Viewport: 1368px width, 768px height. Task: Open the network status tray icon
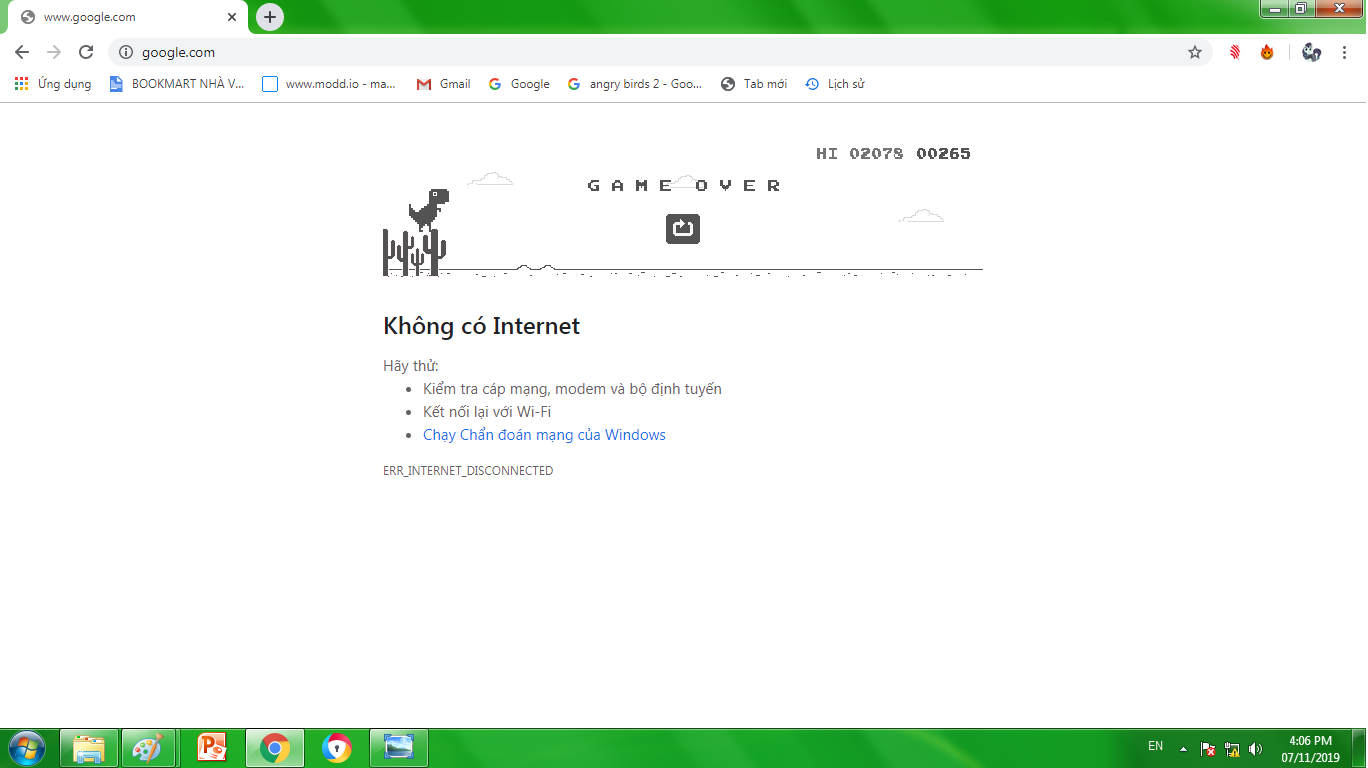click(x=1232, y=748)
